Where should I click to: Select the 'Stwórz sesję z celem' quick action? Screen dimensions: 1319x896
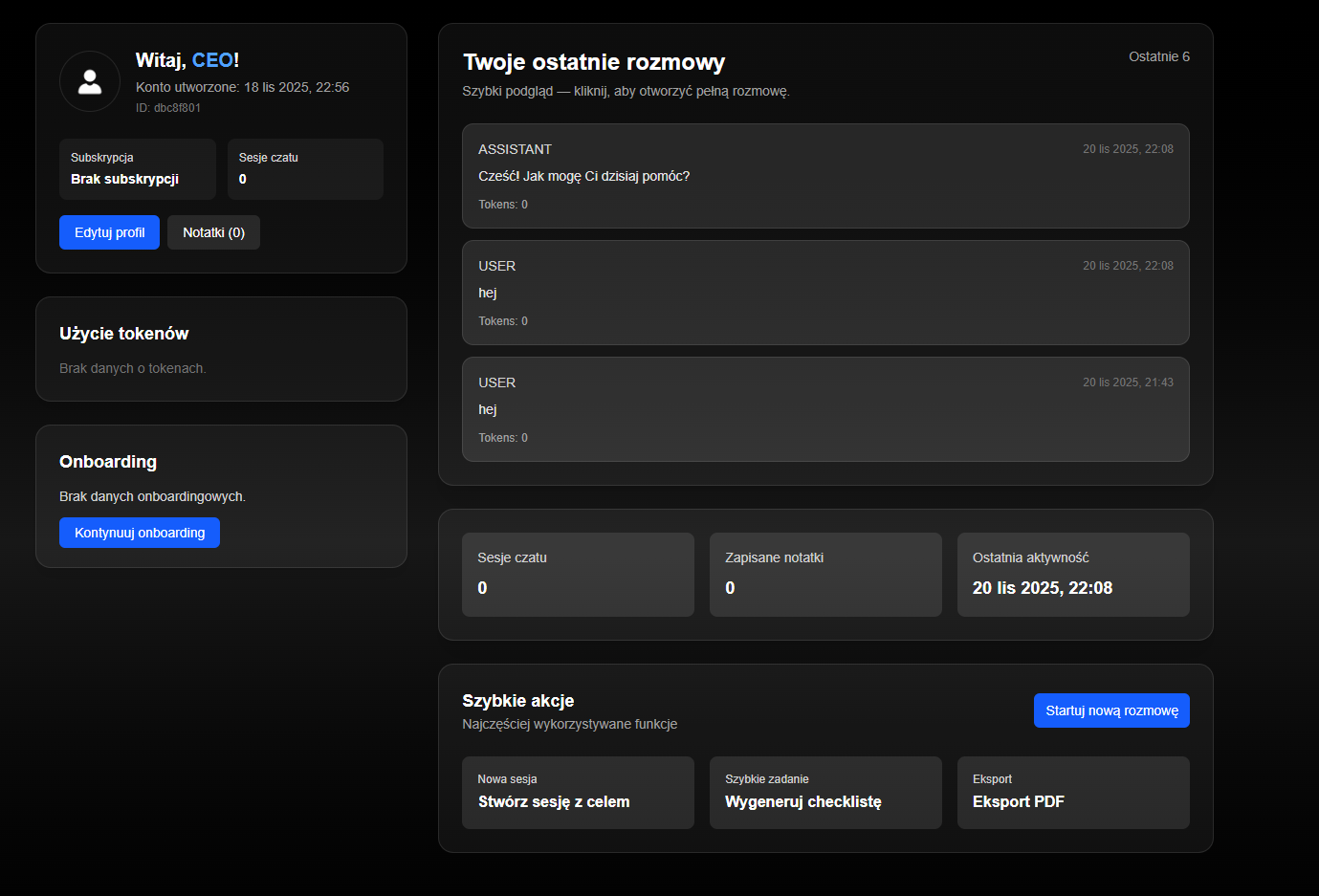point(578,792)
